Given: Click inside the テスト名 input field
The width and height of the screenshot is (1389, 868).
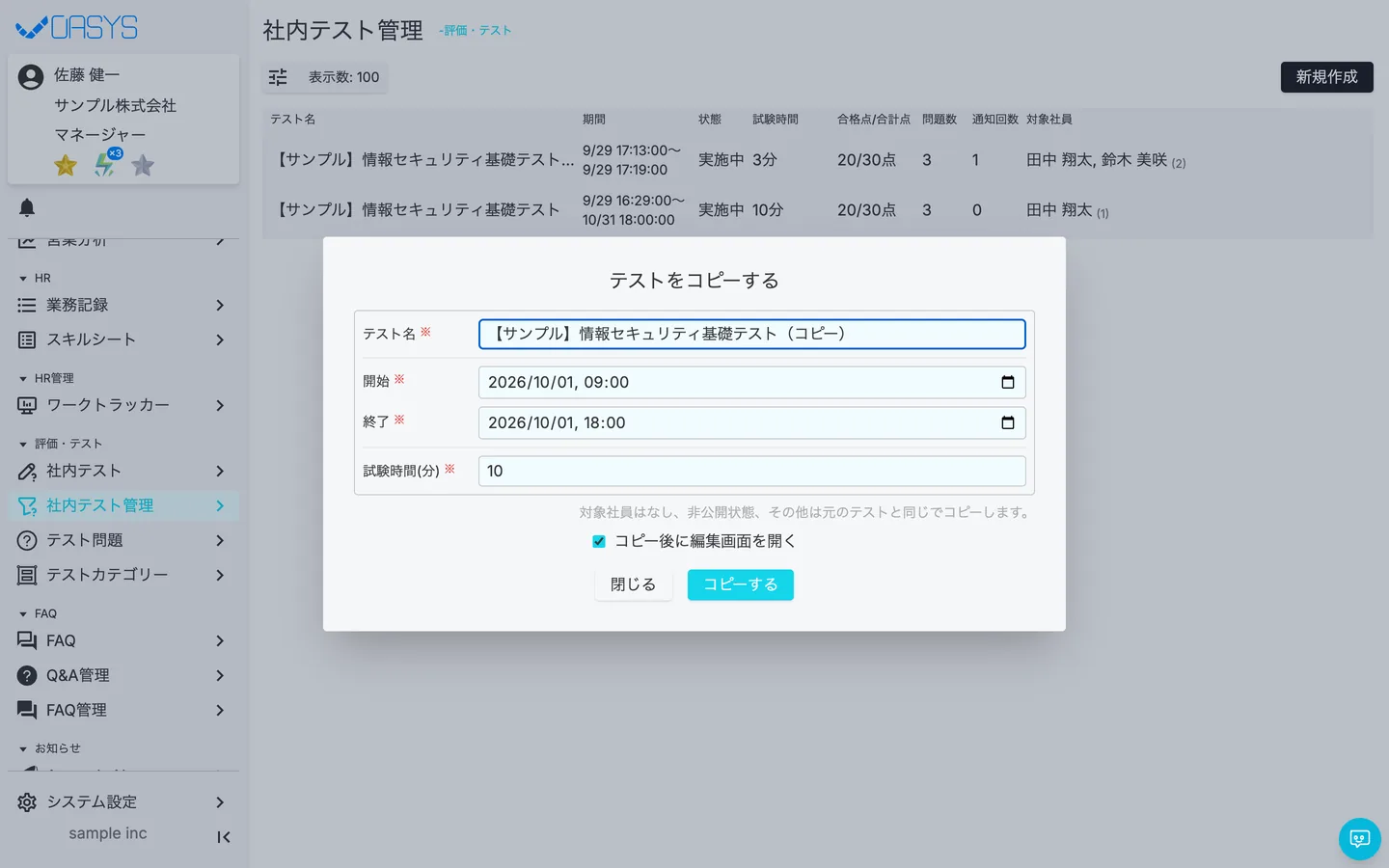Looking at the screenshot, I should [x=752, y=334].
